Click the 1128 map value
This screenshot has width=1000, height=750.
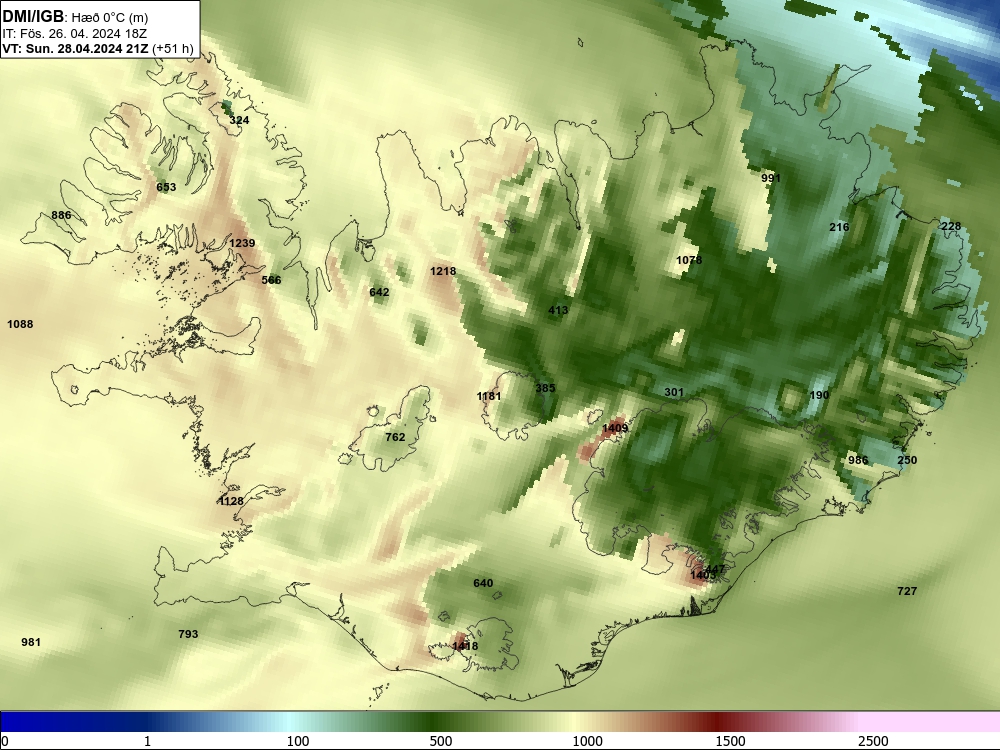[x=231, y=501]
